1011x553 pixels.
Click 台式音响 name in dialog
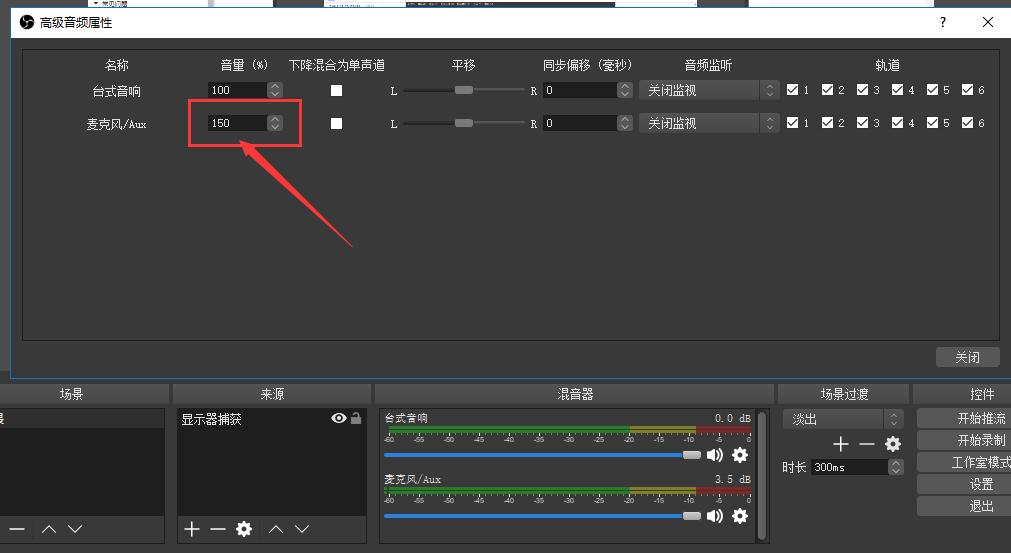pyautogui.click(x=117, y=91)
